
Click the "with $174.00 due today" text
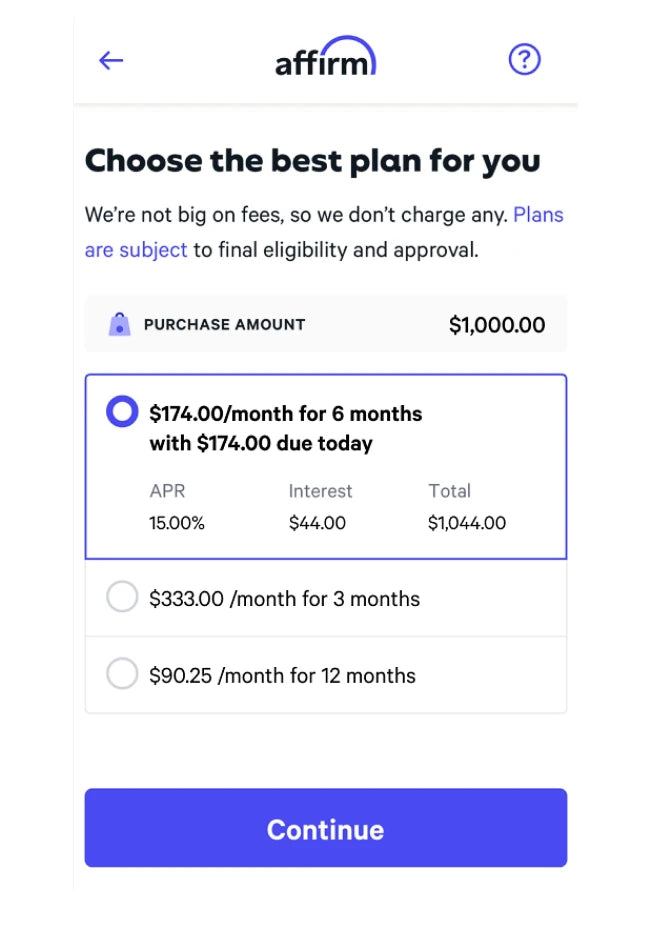(x=261, y=443)
